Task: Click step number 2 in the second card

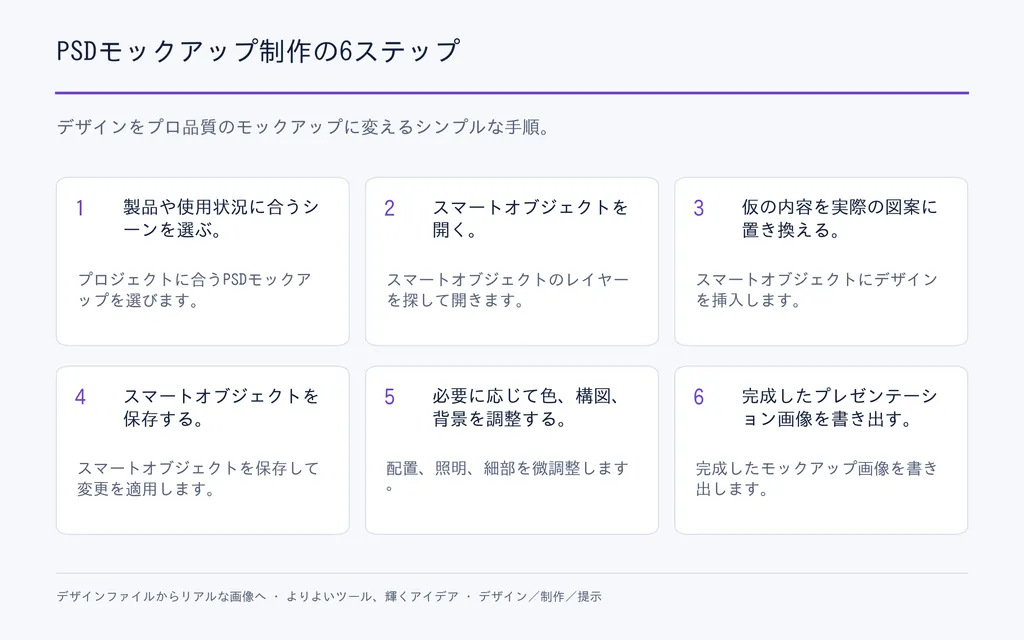Action: click(x=389, y=208)
